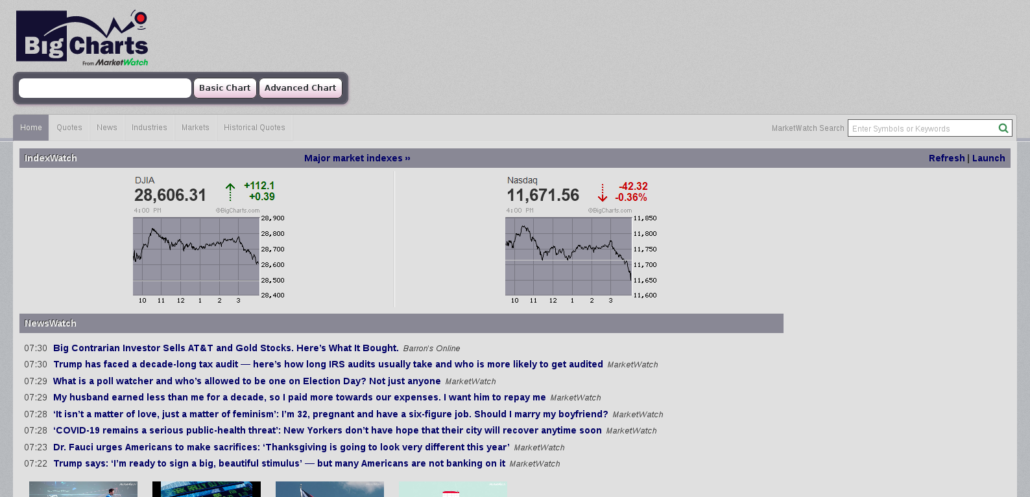
Task: Click the Refresh link in IndexWatch
Action: [946, 158]
